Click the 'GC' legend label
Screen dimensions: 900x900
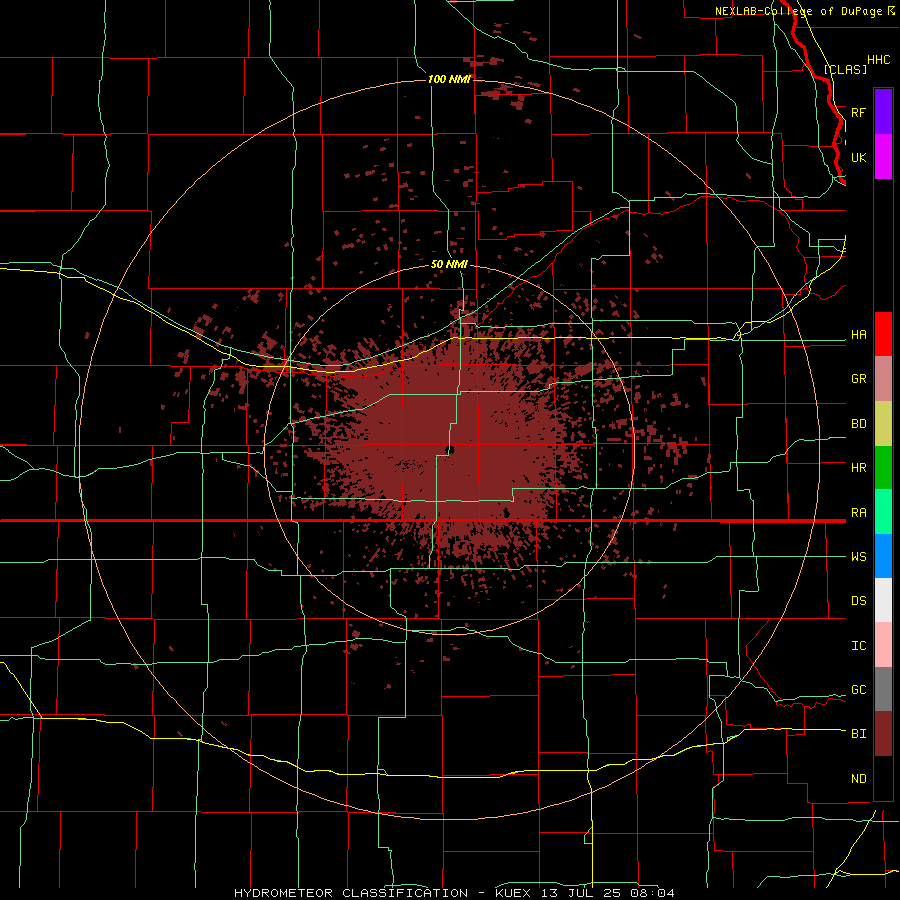point(858,690)
